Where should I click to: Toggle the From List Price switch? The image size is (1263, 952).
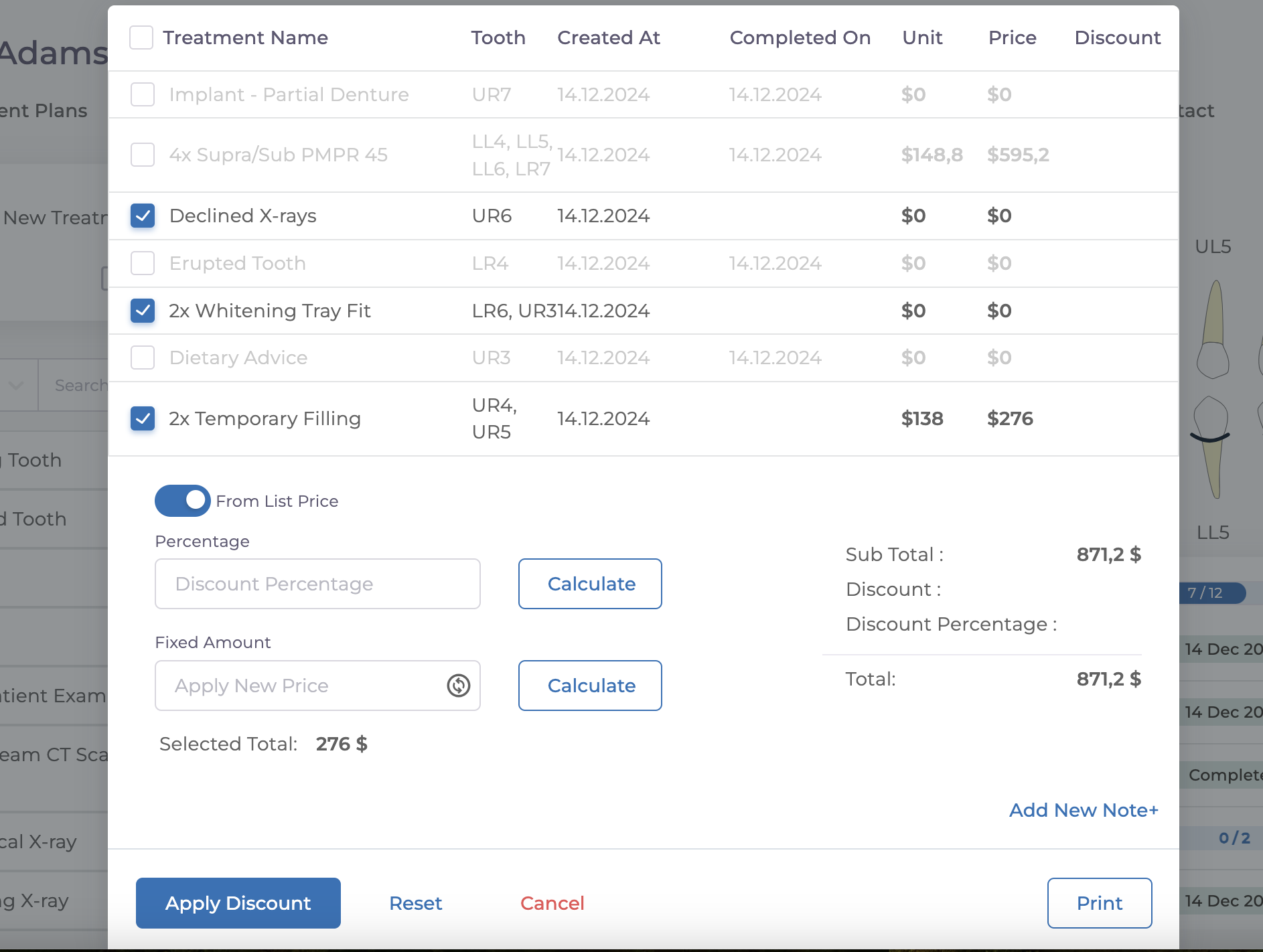(183, 501)
